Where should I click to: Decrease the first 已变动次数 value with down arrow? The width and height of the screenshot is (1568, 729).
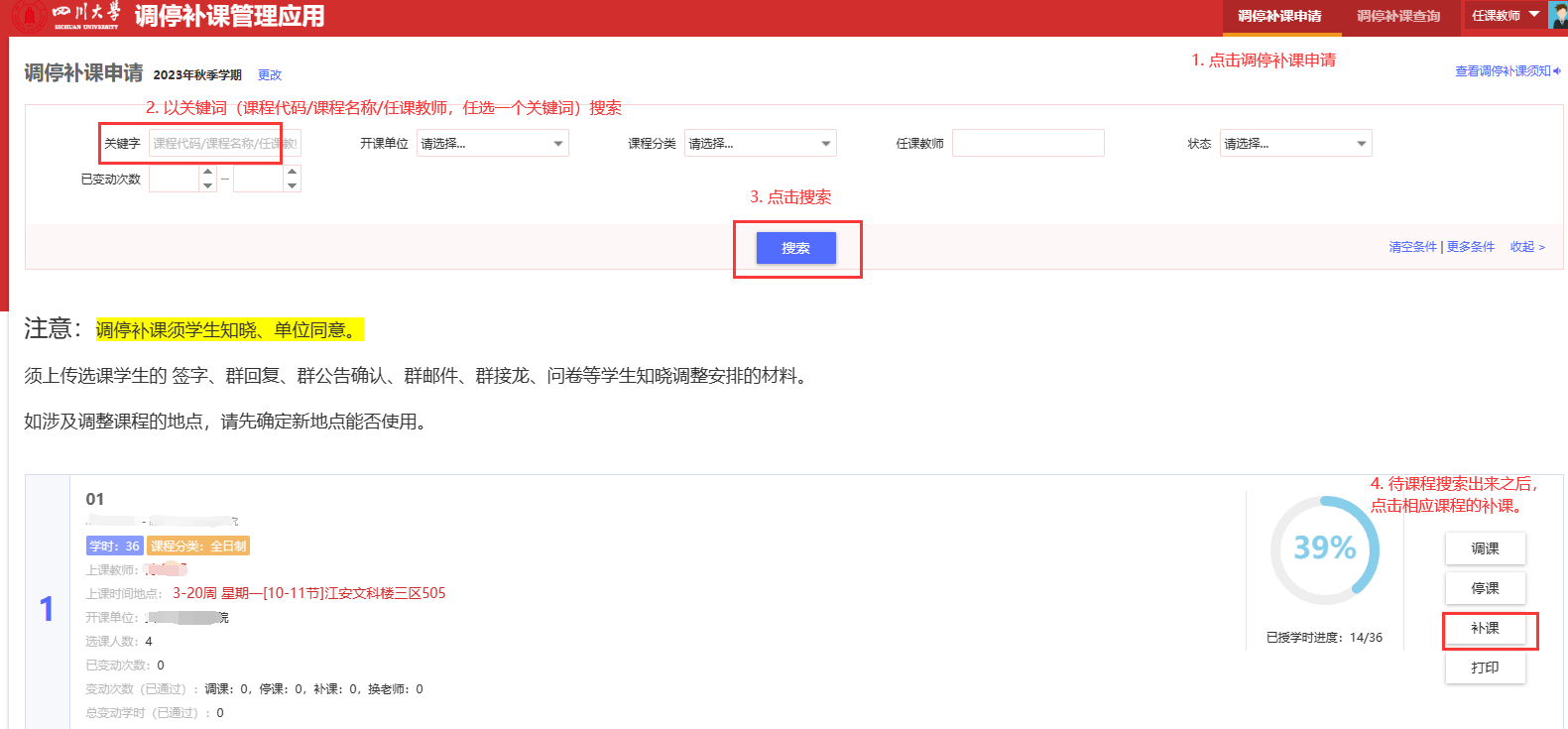click(x=207, y=185)
